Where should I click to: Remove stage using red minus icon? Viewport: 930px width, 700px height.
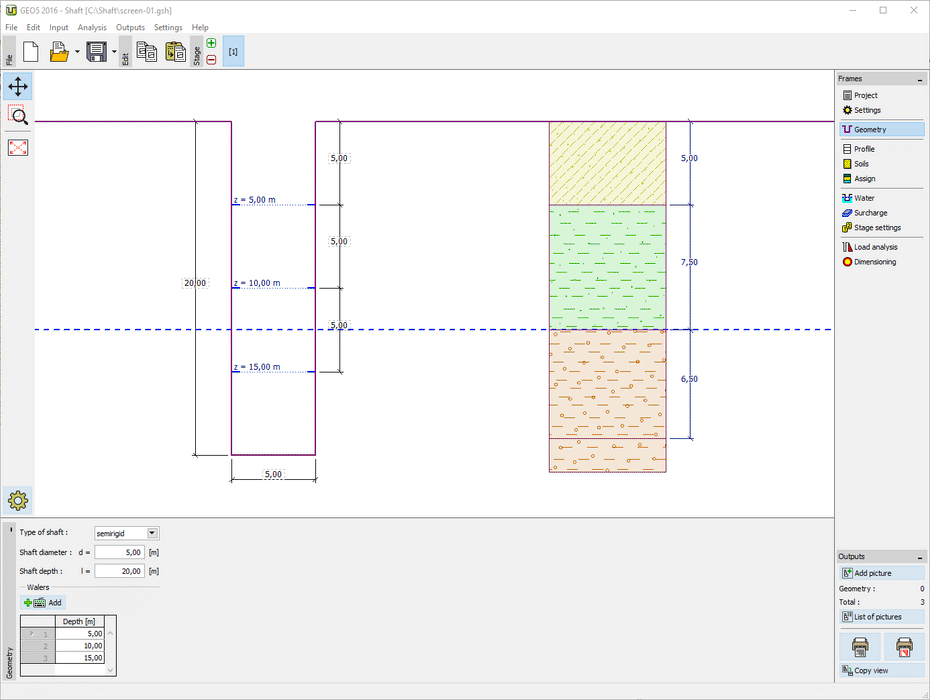coord(211,59)
